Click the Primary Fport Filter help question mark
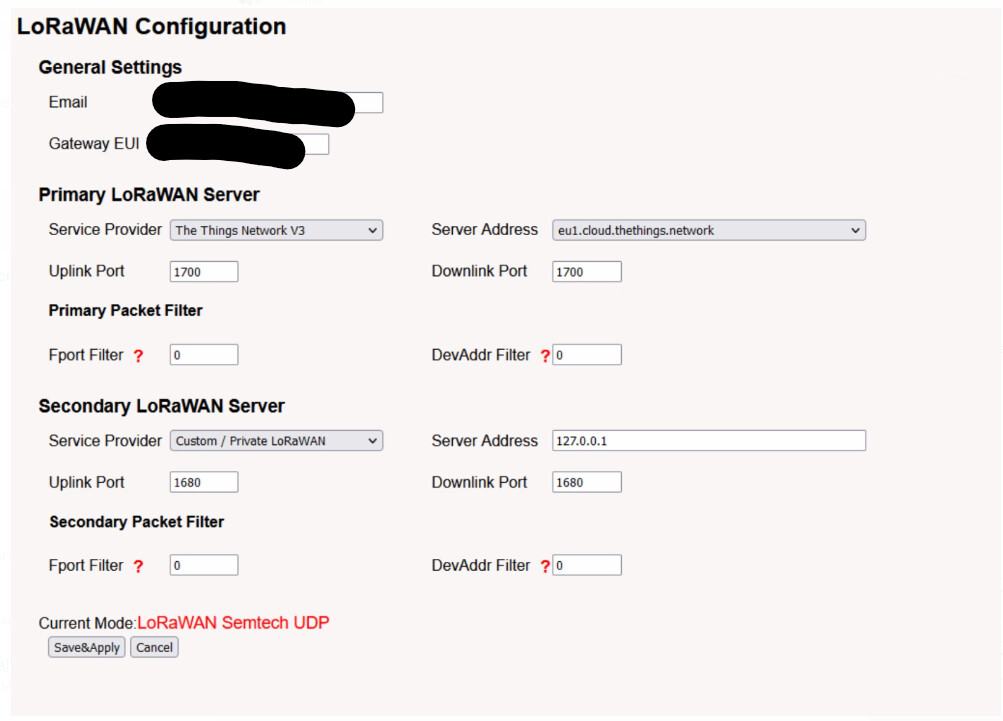This screenshot has width=1003, height=721. click(x=138, y=356)
